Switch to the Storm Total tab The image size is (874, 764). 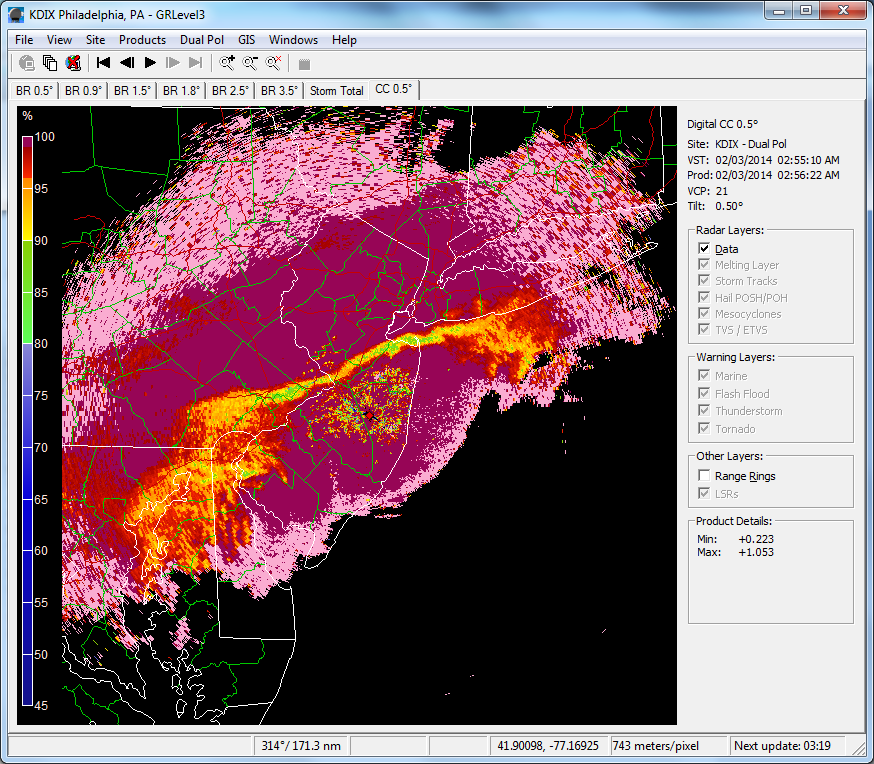point(337,91)
